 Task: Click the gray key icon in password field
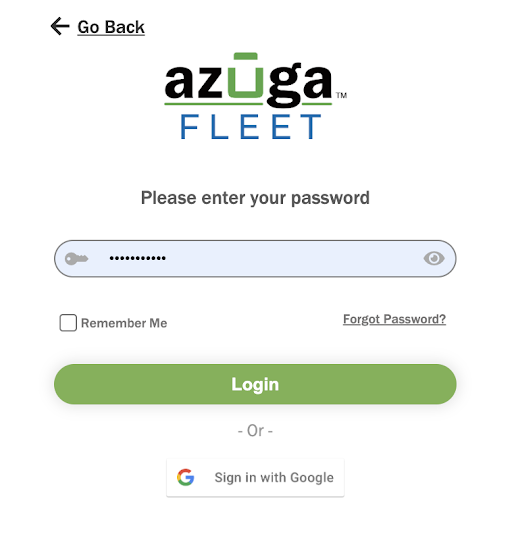(x=76, y=258)
